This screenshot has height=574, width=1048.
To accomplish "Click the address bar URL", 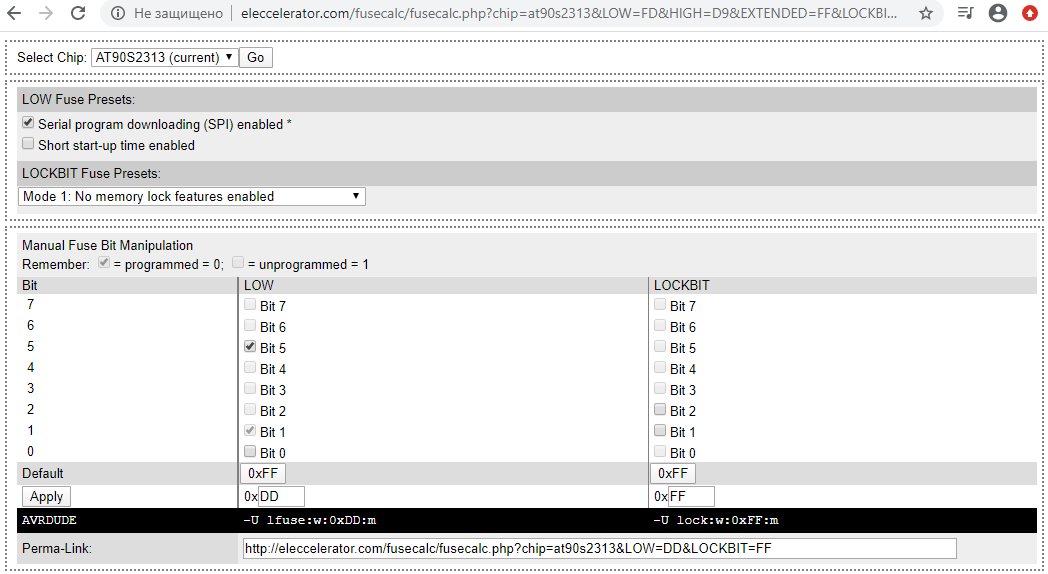I will [x=569, y=13].
